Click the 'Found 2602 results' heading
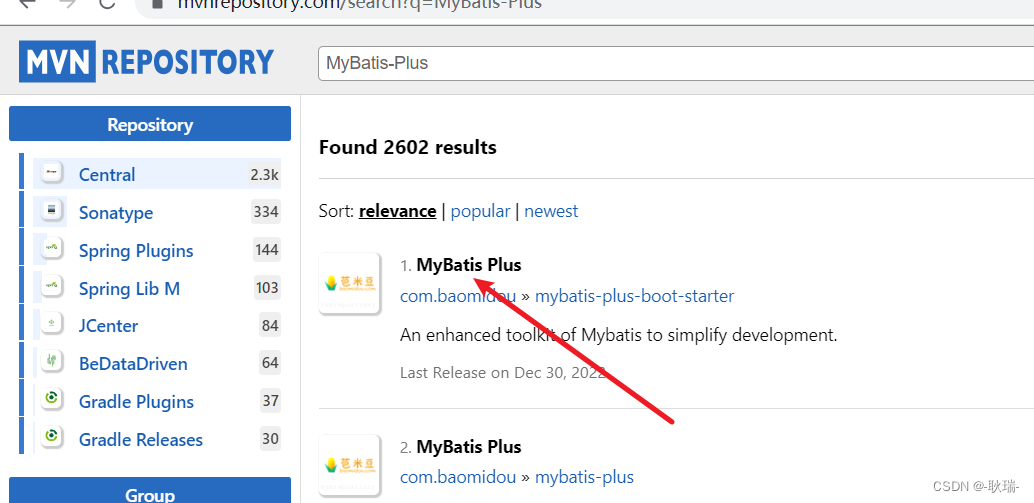 [408, 147]
